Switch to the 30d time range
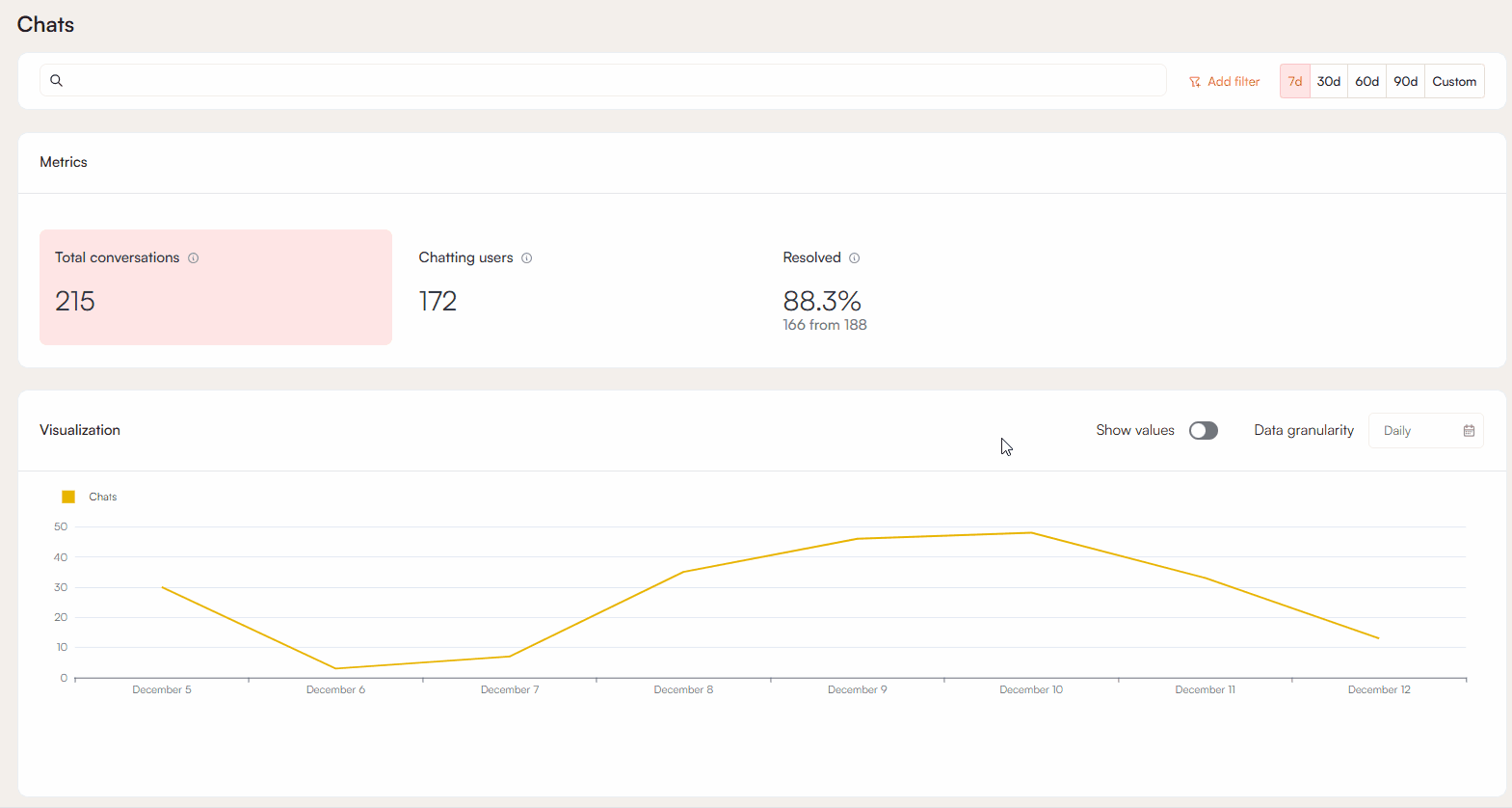This screenshot has height=808, width=1512. [x=1329, y=82]
